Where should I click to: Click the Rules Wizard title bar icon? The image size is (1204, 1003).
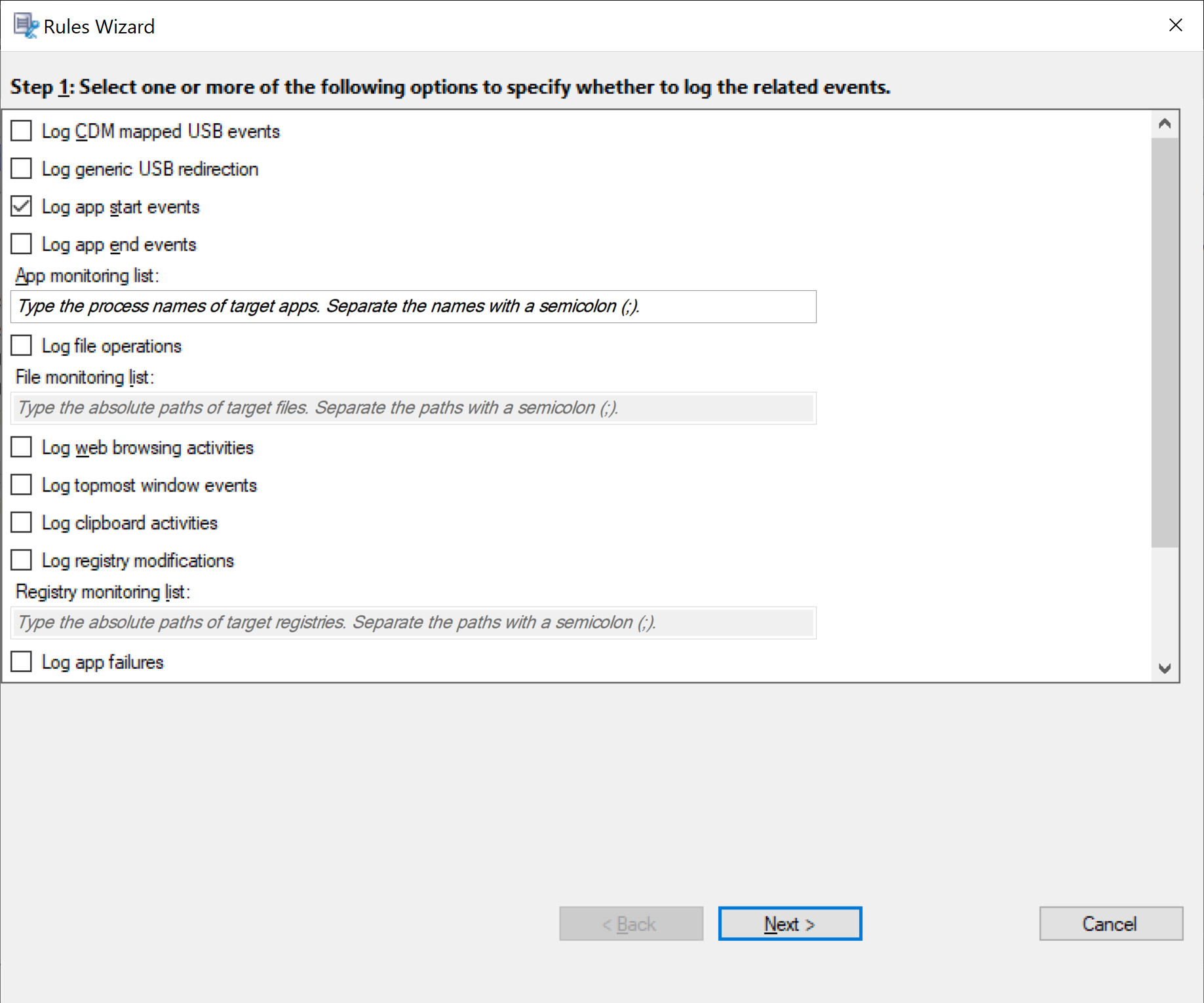click(26, 26)
